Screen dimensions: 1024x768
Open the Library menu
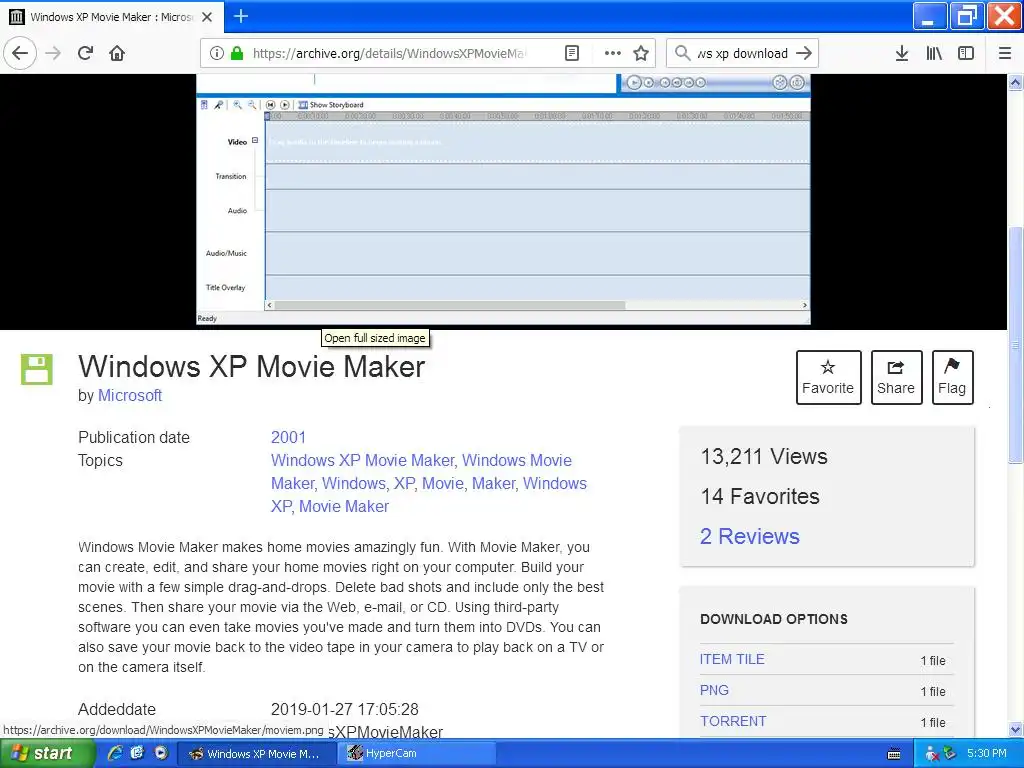click(934, 53)
